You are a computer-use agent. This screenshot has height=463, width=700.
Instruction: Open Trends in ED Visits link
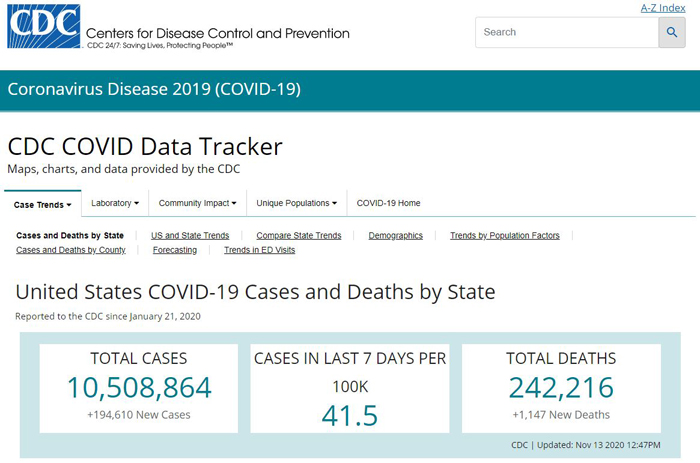point(259,250)
